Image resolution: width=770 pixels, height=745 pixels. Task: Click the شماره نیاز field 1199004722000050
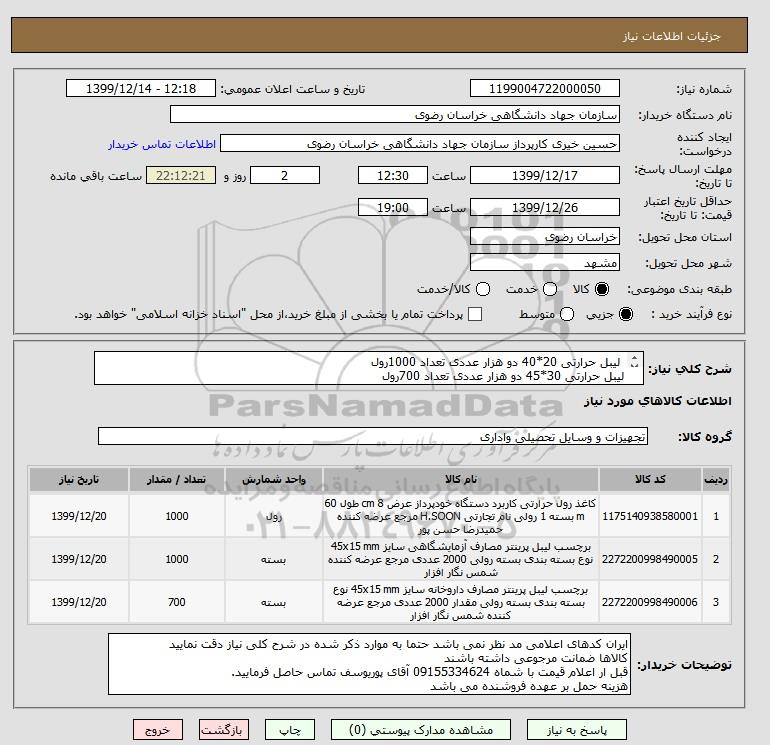(x=545, y=89)
